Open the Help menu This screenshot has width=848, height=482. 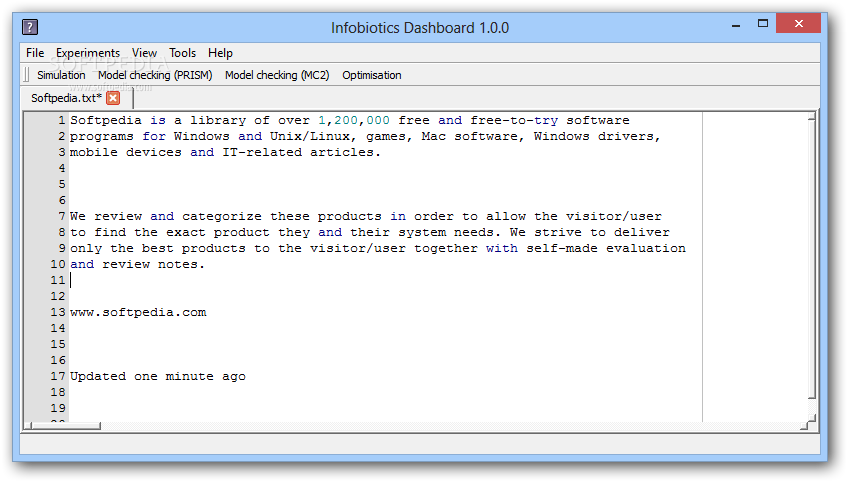220,53
